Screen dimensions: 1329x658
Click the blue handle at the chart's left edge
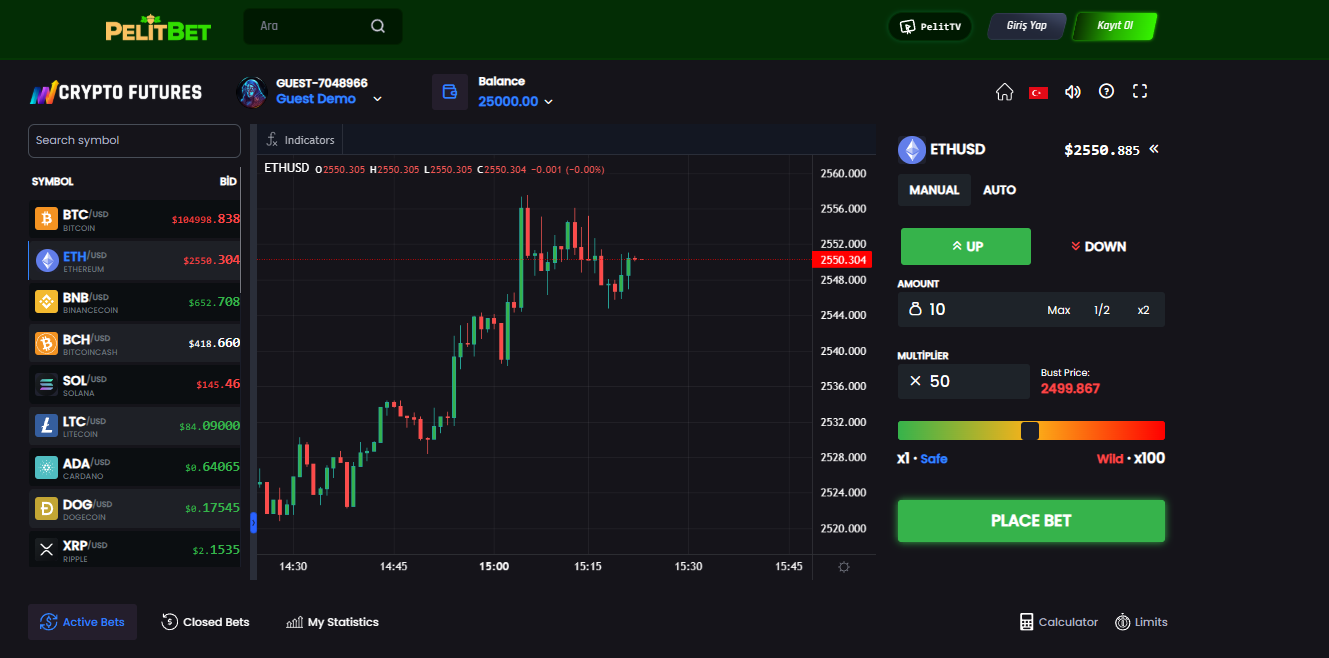[x=253, y=522]
